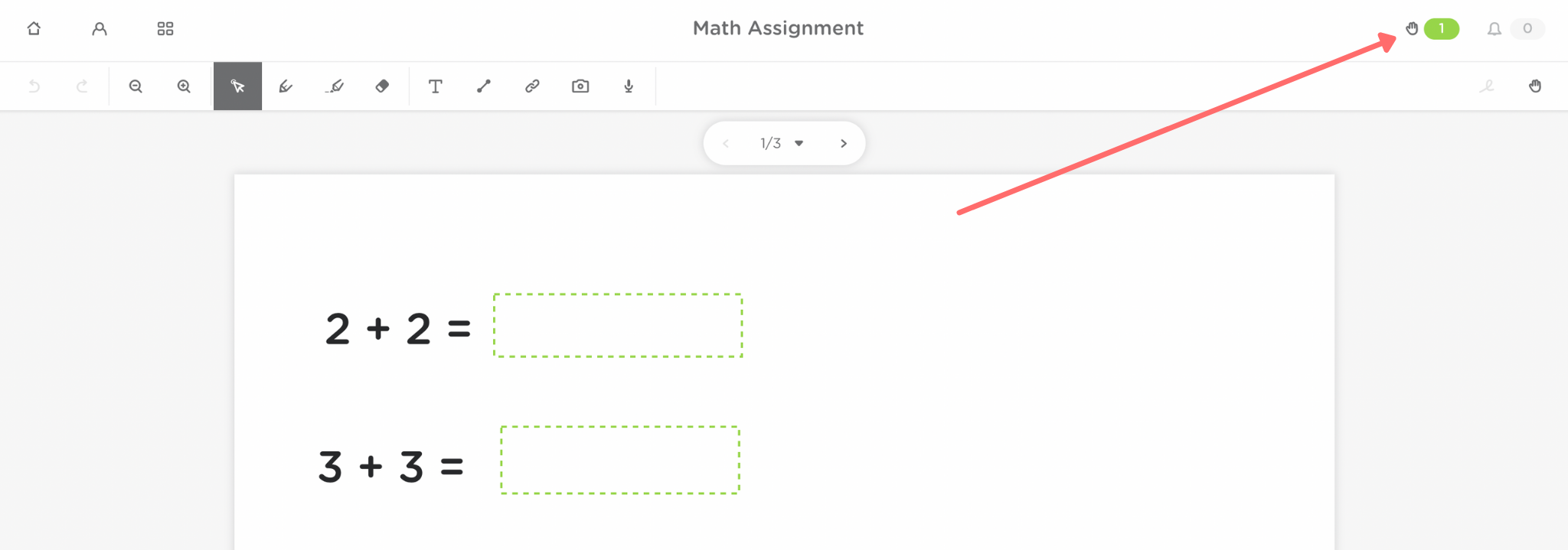Screen dimensions: 1568x550
Task: Select the Text tool
Action: click(x=435, y=86)
